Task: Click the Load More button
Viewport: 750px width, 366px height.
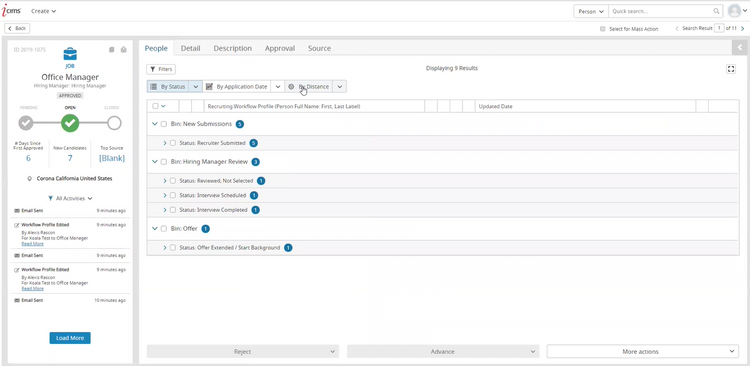Action: pos(70,338)
